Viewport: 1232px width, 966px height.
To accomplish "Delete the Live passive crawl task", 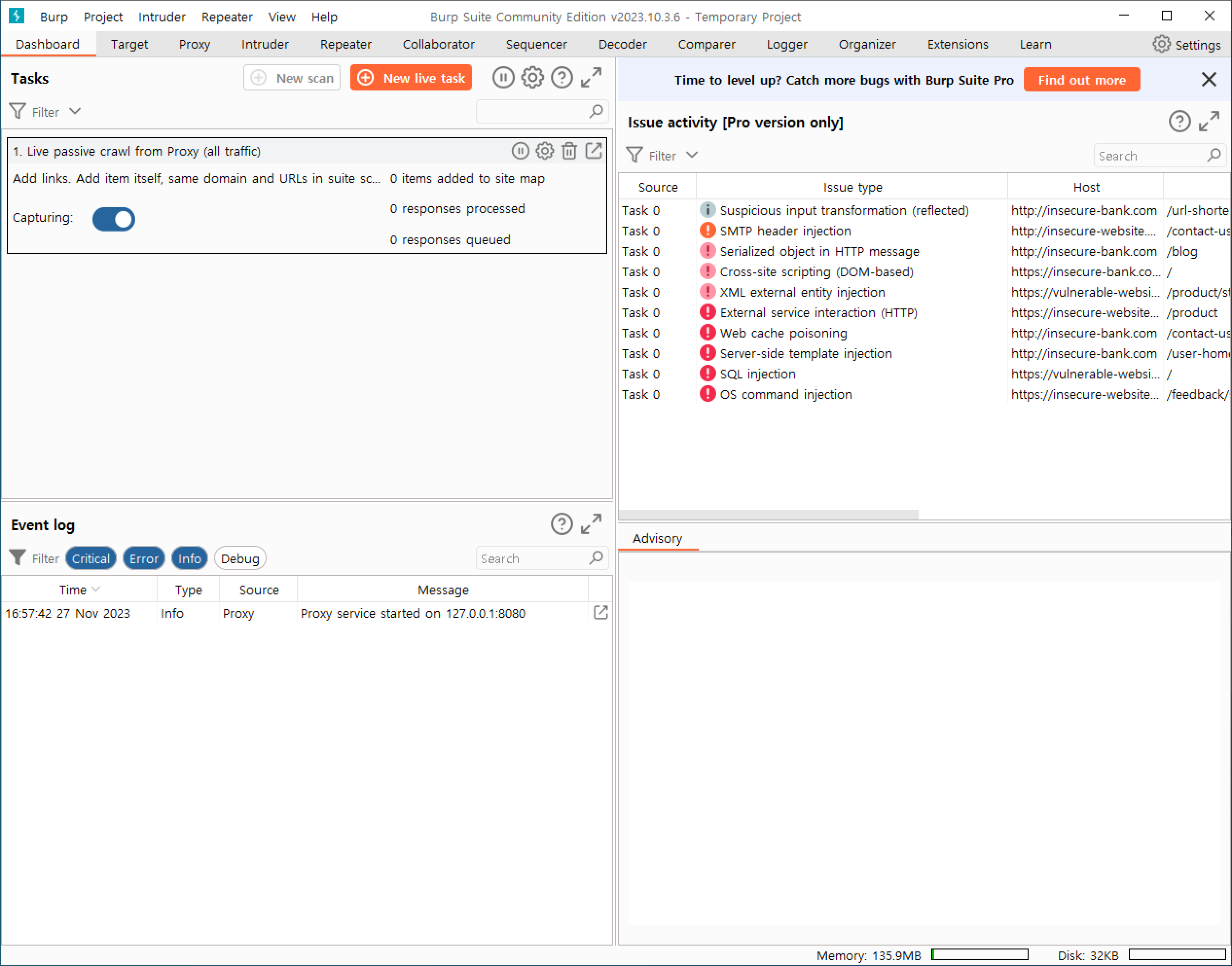I will click(x=569, y=151).
